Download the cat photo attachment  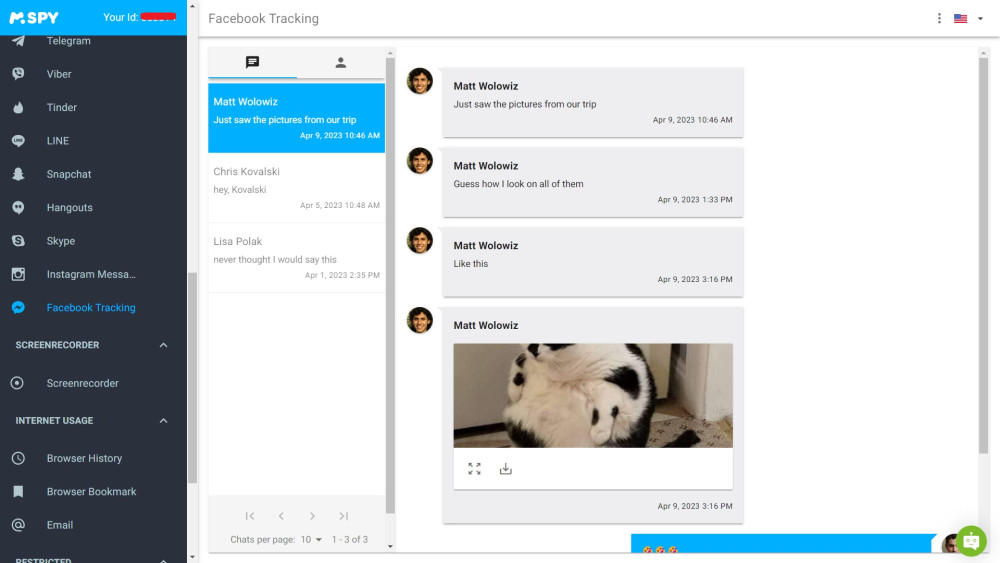(x=506, y=469)
